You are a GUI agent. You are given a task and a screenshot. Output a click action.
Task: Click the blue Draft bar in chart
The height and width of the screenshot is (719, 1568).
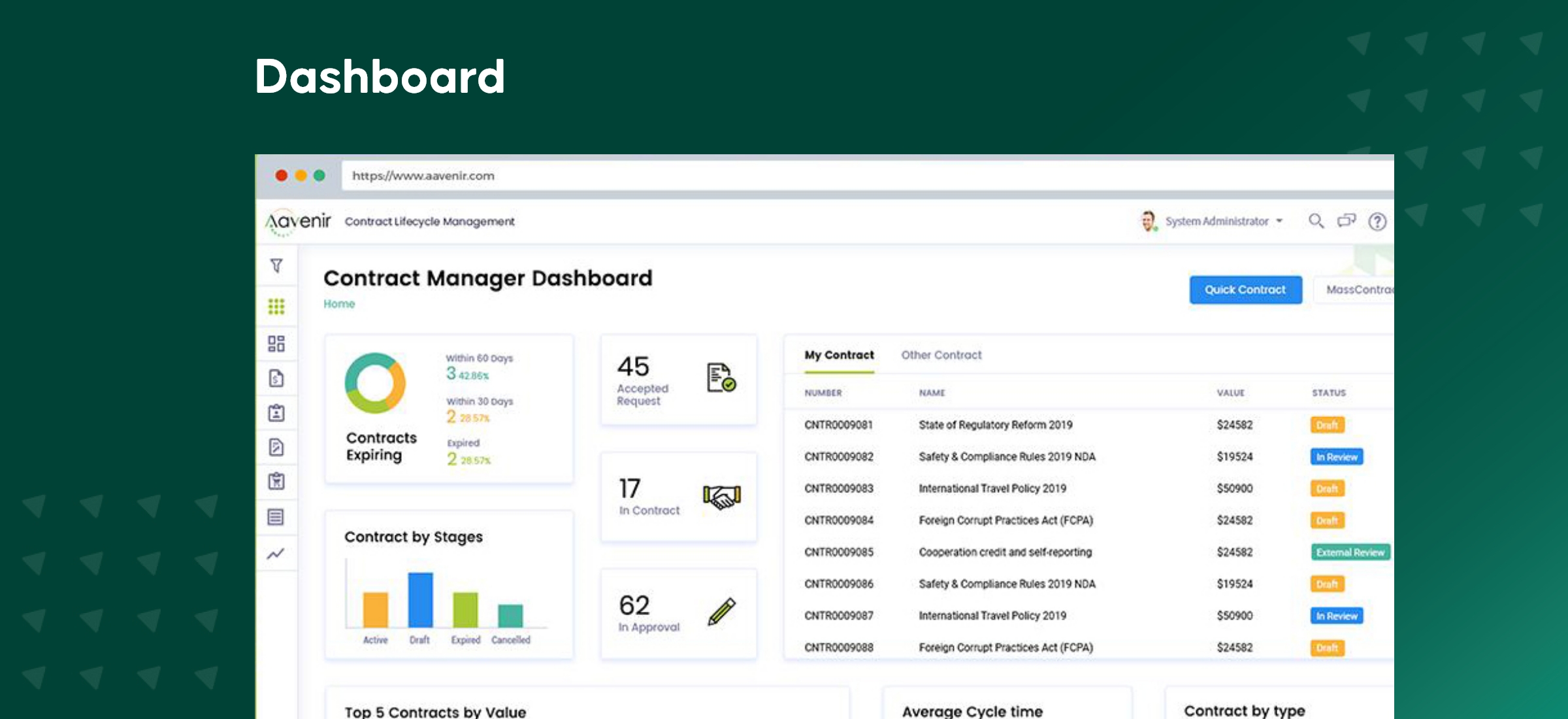pos(420,599)
